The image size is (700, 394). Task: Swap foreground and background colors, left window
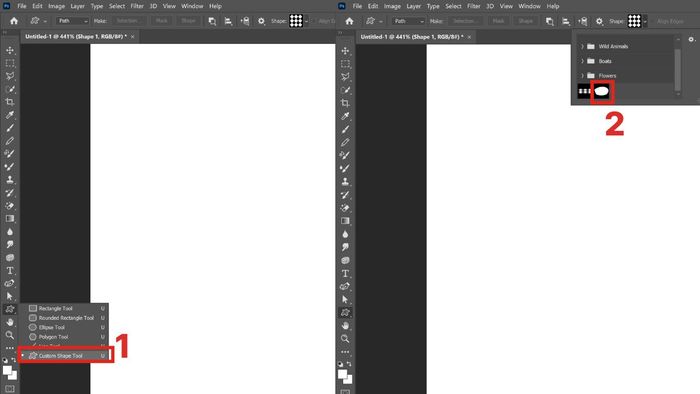[14, 360]
